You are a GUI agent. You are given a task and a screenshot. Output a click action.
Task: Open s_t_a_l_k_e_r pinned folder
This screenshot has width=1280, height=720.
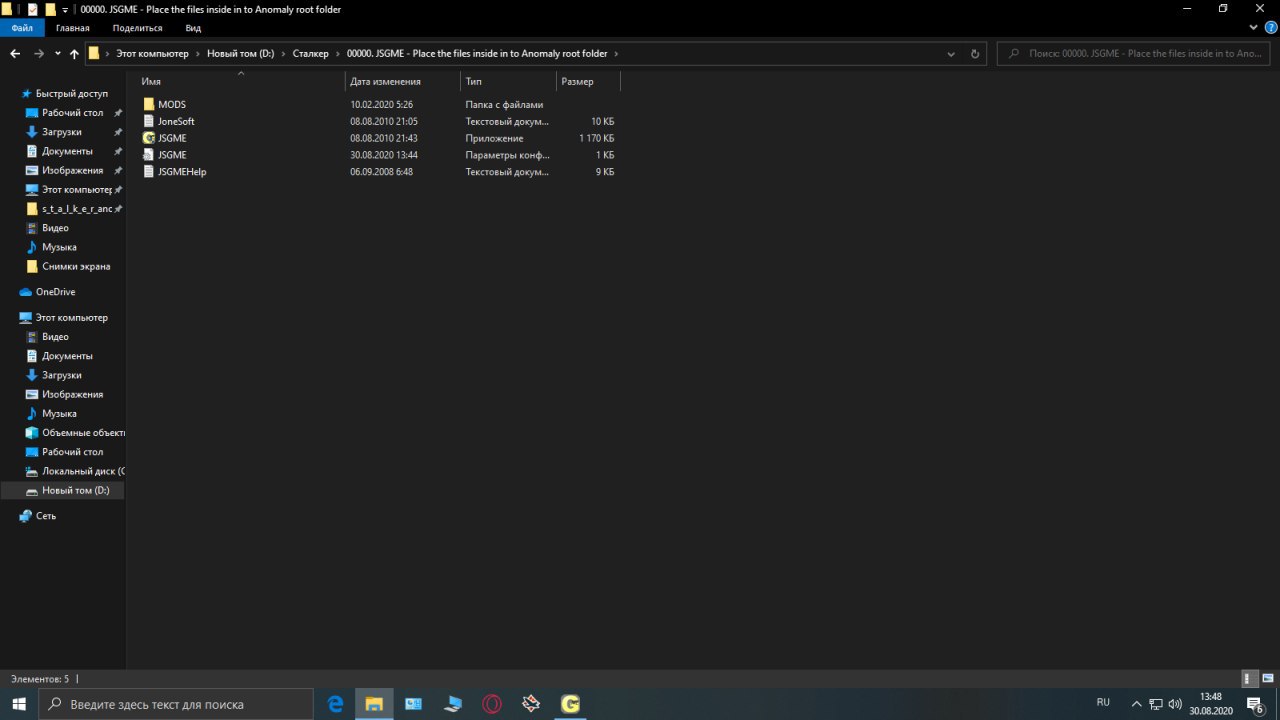77,209
